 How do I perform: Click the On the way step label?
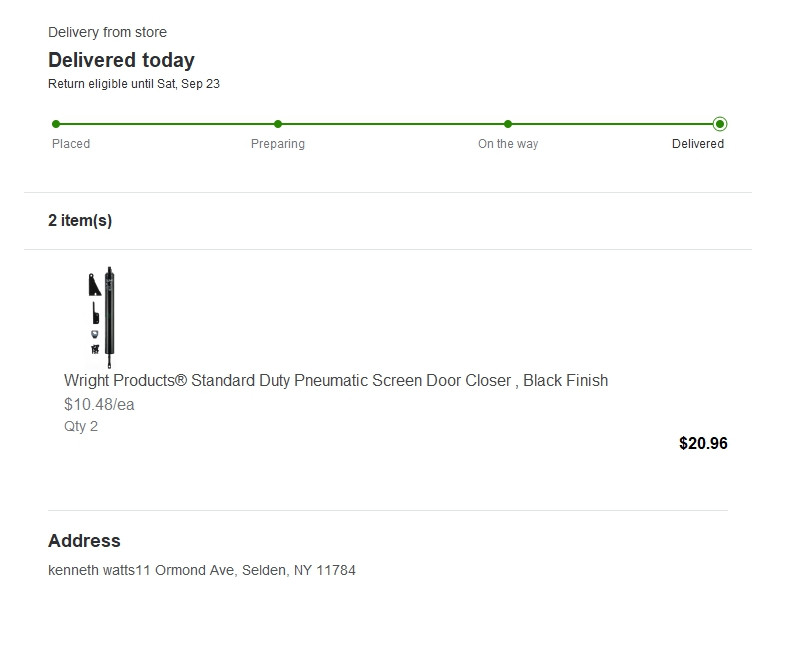click(x=508, y=144)
